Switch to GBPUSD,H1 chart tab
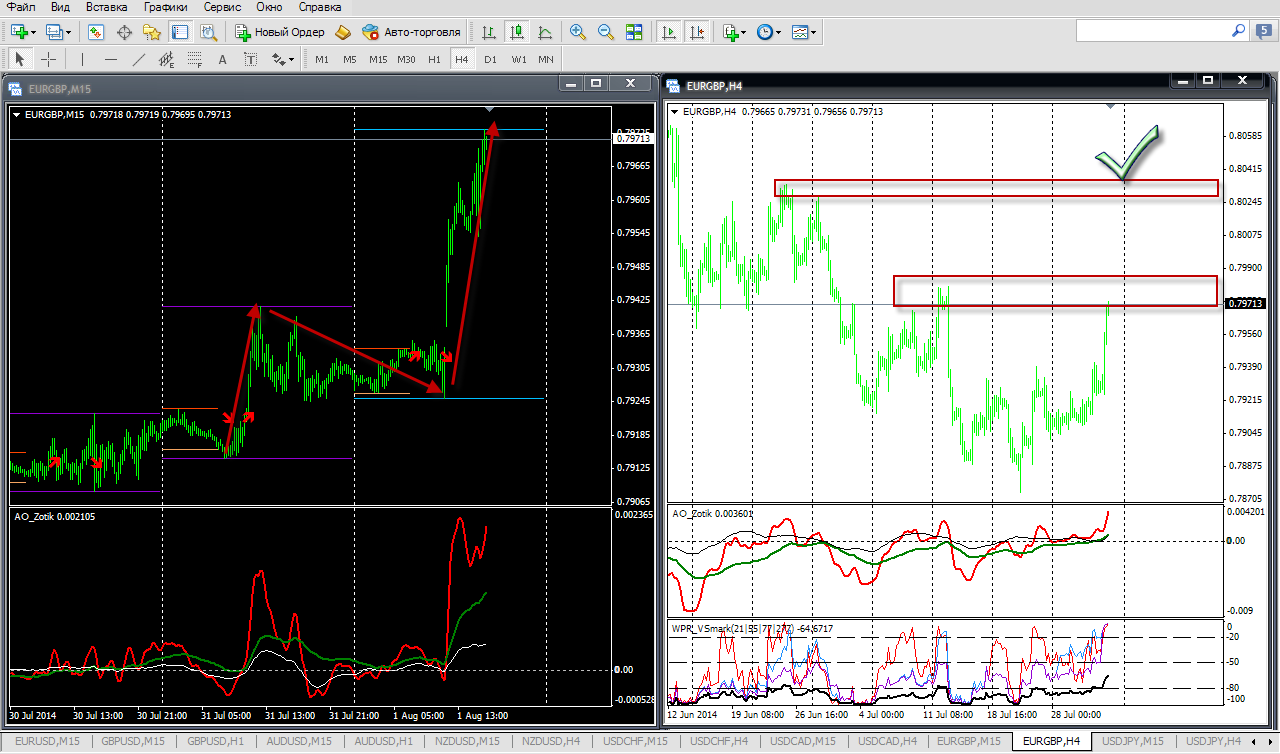 (x=216, y=741)
